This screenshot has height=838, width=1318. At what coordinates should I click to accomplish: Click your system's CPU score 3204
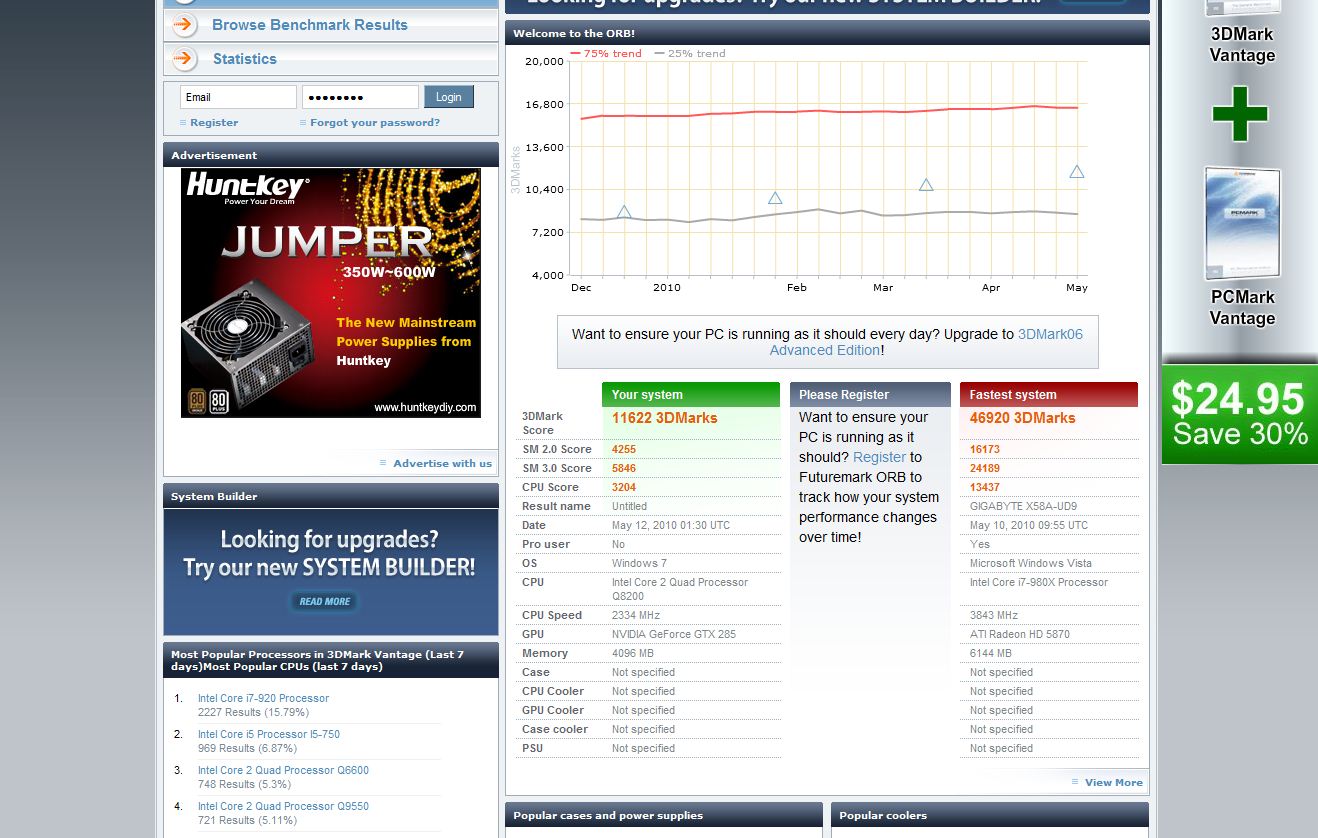[624, 488]
